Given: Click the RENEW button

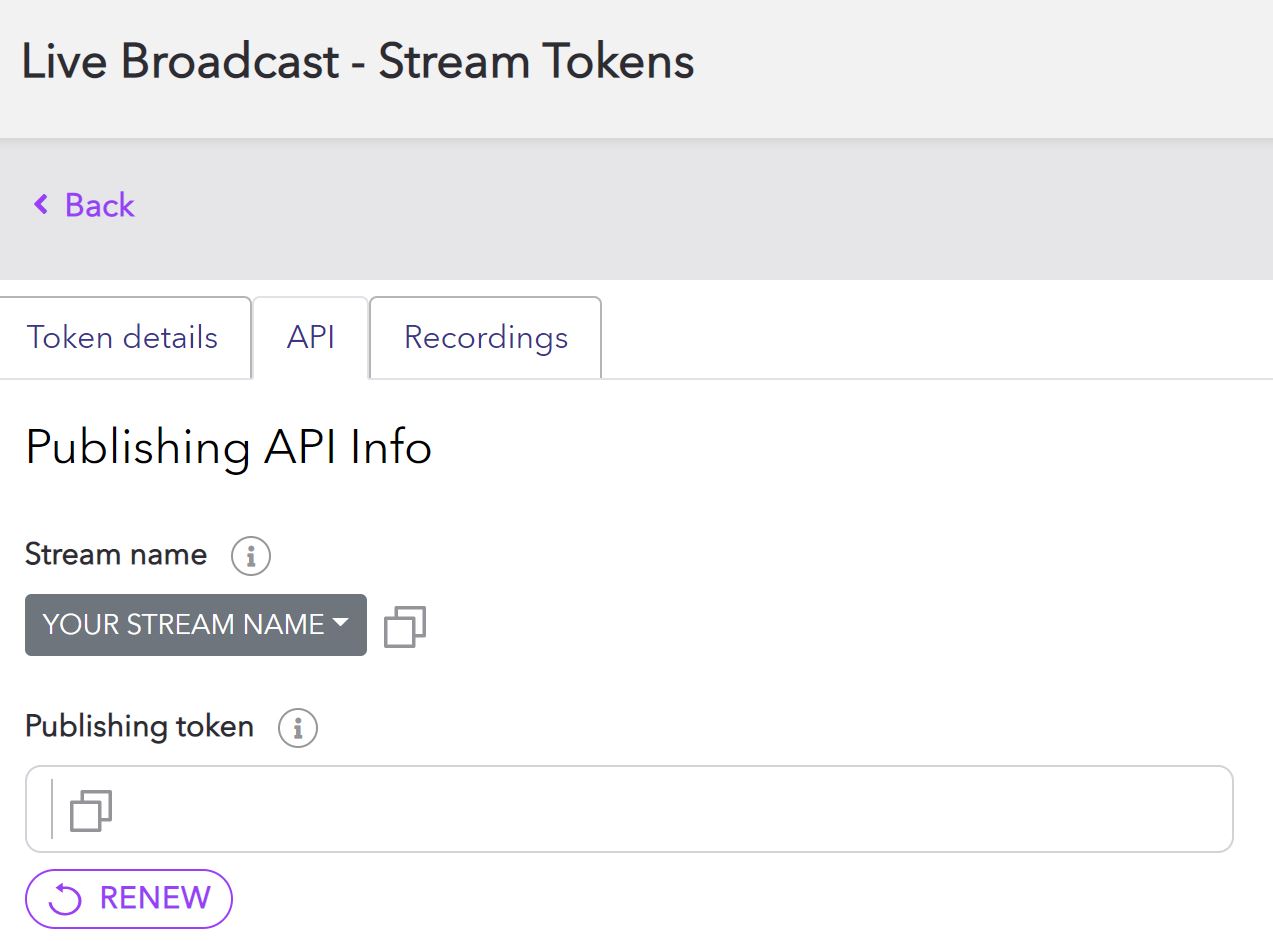Looking at the screenshot, I should [128, 898].
